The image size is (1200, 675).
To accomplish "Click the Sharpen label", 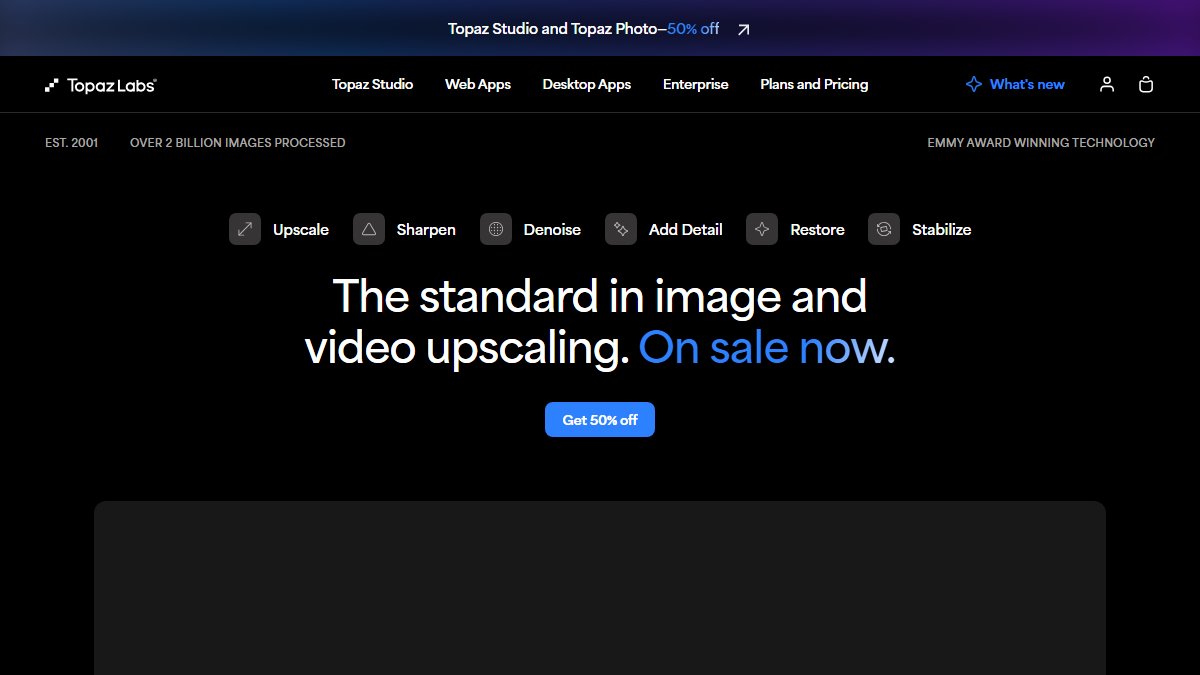I will (x=426, y=230).
